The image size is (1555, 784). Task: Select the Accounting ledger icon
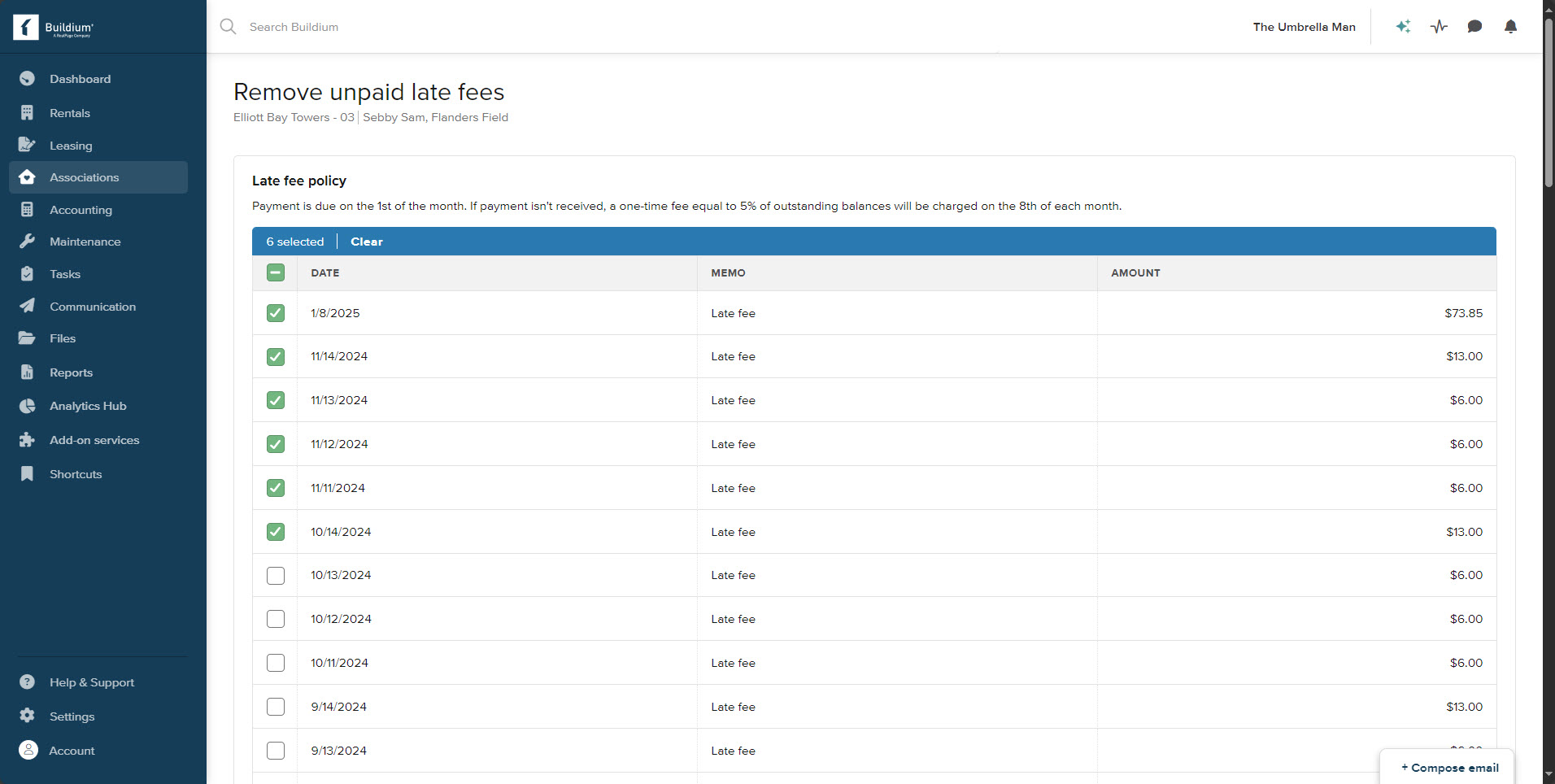(x=27, y=209)
